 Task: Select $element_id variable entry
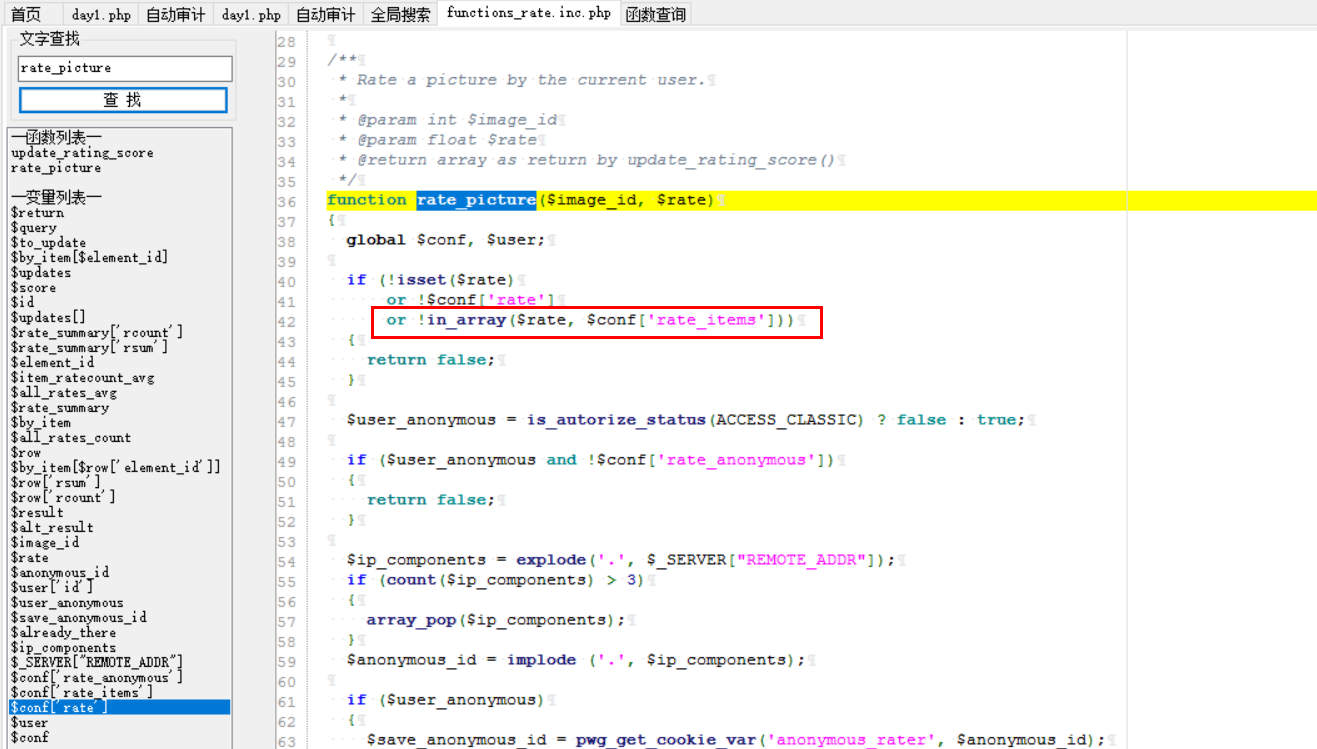pos(52,363)
